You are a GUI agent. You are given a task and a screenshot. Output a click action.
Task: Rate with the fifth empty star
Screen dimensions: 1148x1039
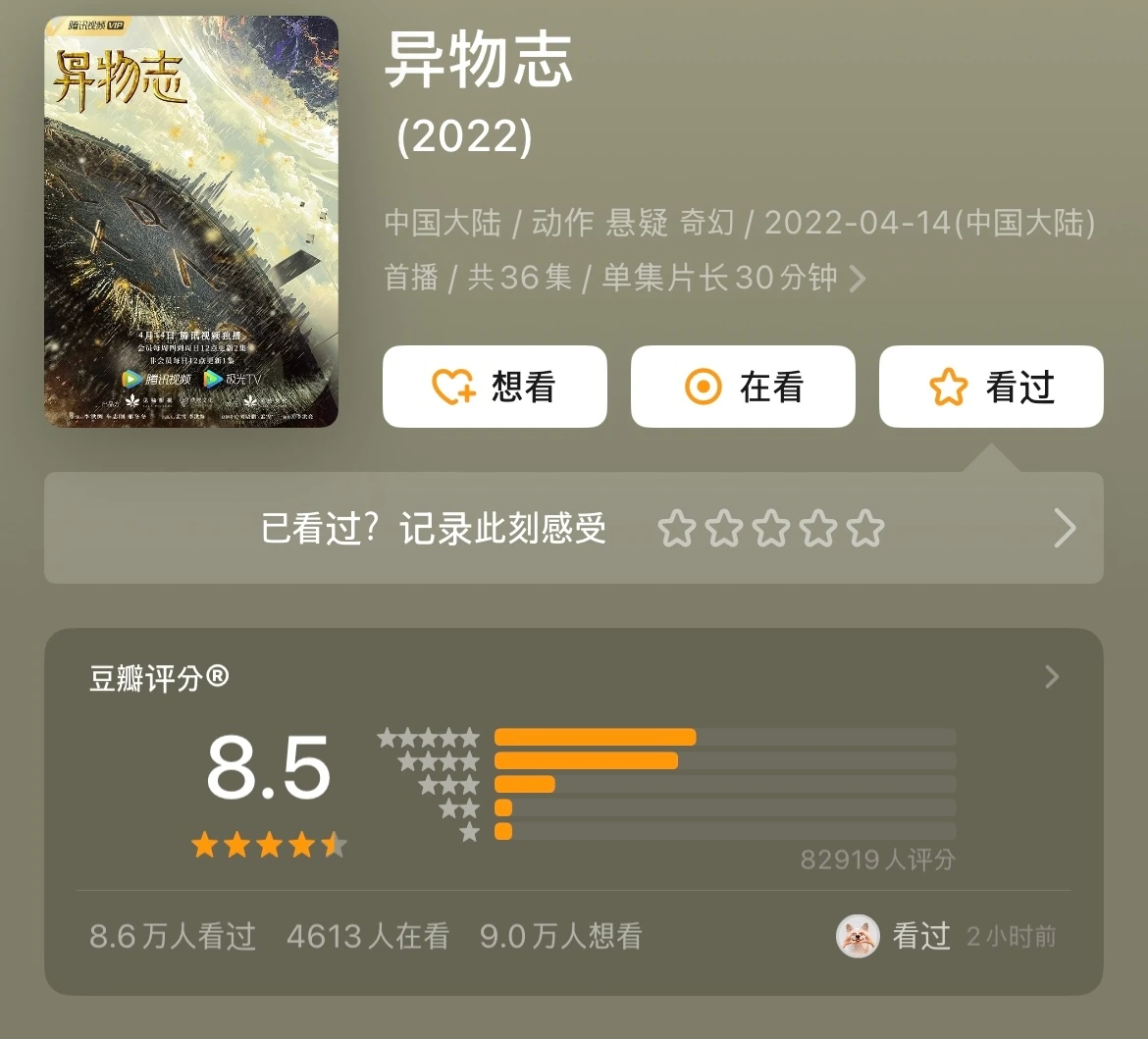click(x=865, y=528)
